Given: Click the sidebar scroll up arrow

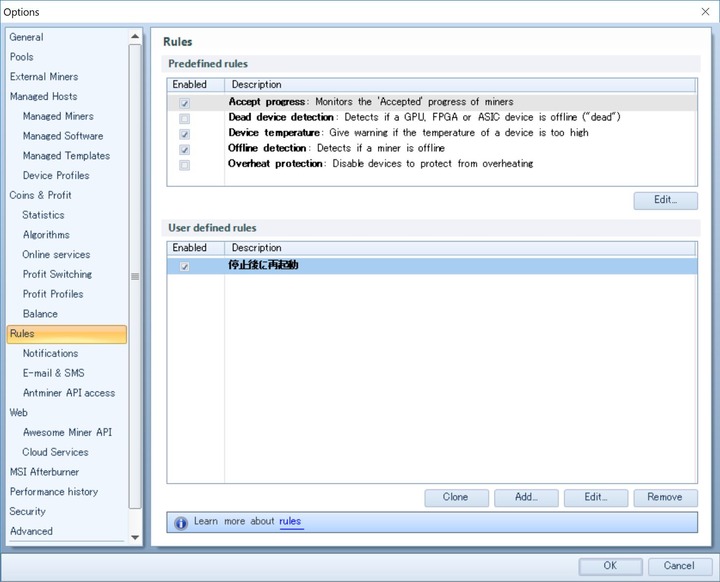Looking at the screenshot, I should tap(135, 36).
